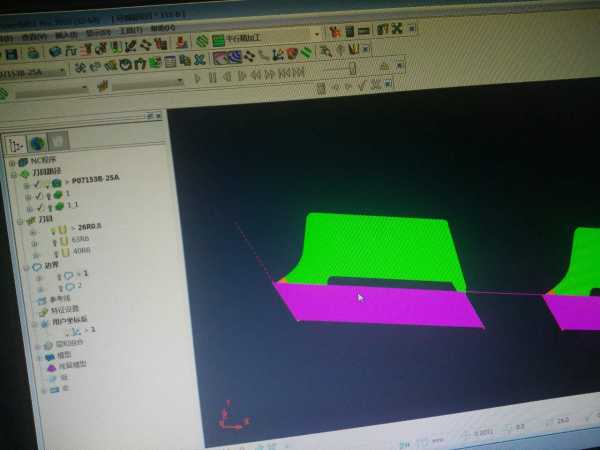Click the red shaded model icon in the view toolbar

coord(292,54)
